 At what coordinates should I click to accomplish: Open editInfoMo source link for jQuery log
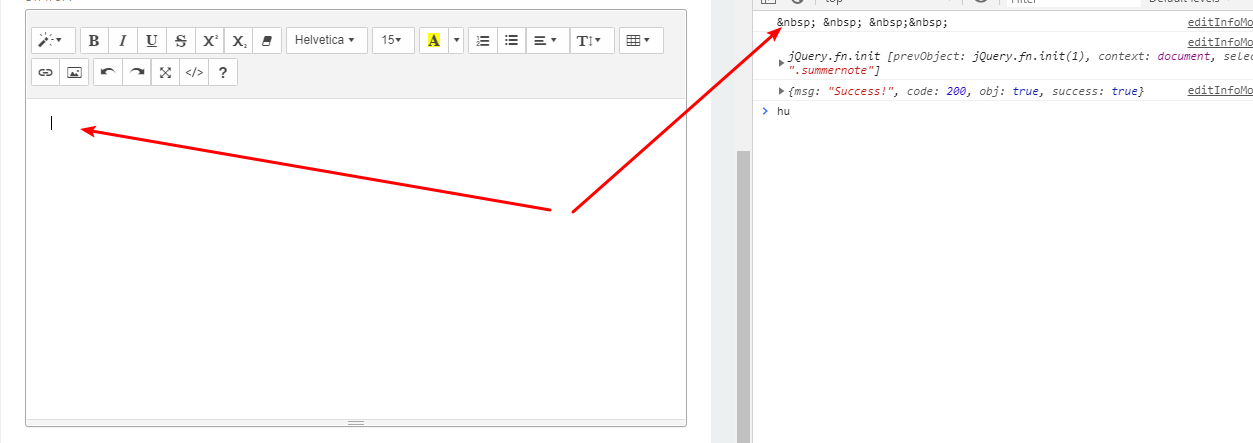[x=1219, y=42]
